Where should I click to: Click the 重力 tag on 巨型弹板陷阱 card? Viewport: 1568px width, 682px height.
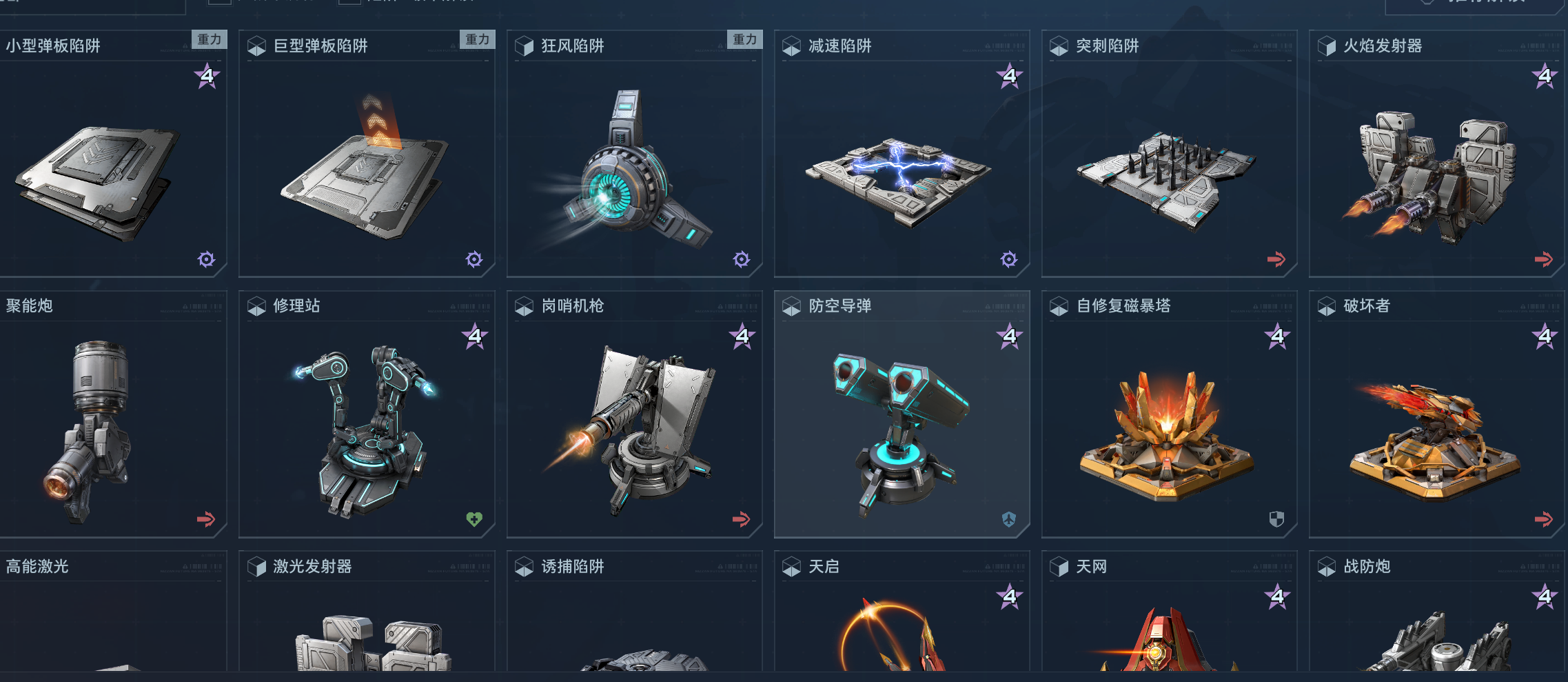(x=477, y=39)
